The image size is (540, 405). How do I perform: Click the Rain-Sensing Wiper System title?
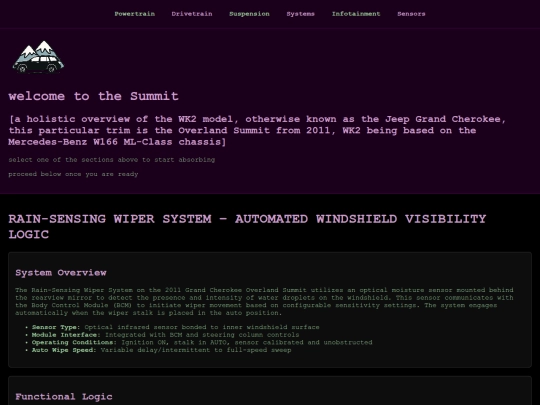(247, 226)
